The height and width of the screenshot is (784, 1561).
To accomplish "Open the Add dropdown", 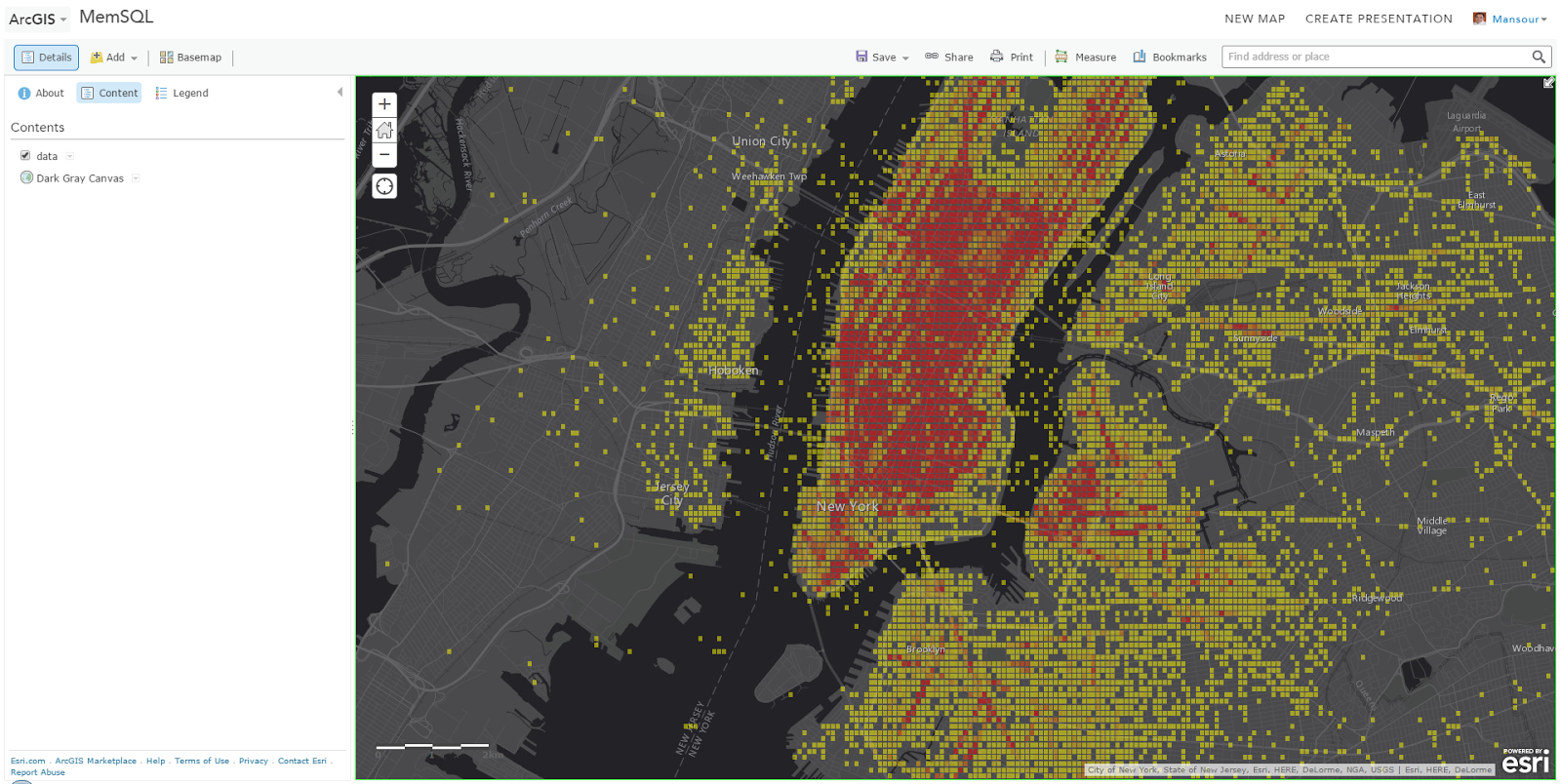I will pyautogui.click(x=114, y=58).
